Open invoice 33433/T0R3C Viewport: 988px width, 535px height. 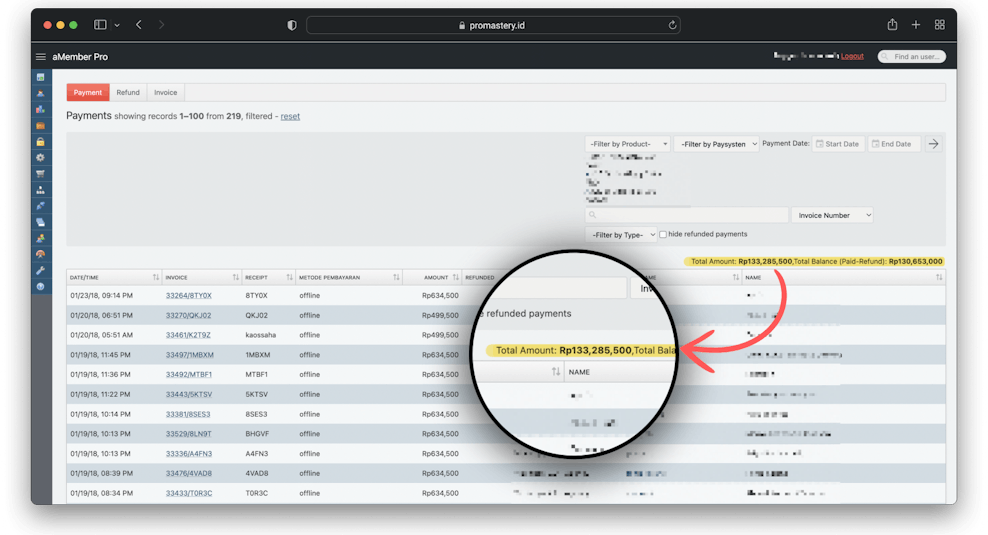click(x=188, y=493)
